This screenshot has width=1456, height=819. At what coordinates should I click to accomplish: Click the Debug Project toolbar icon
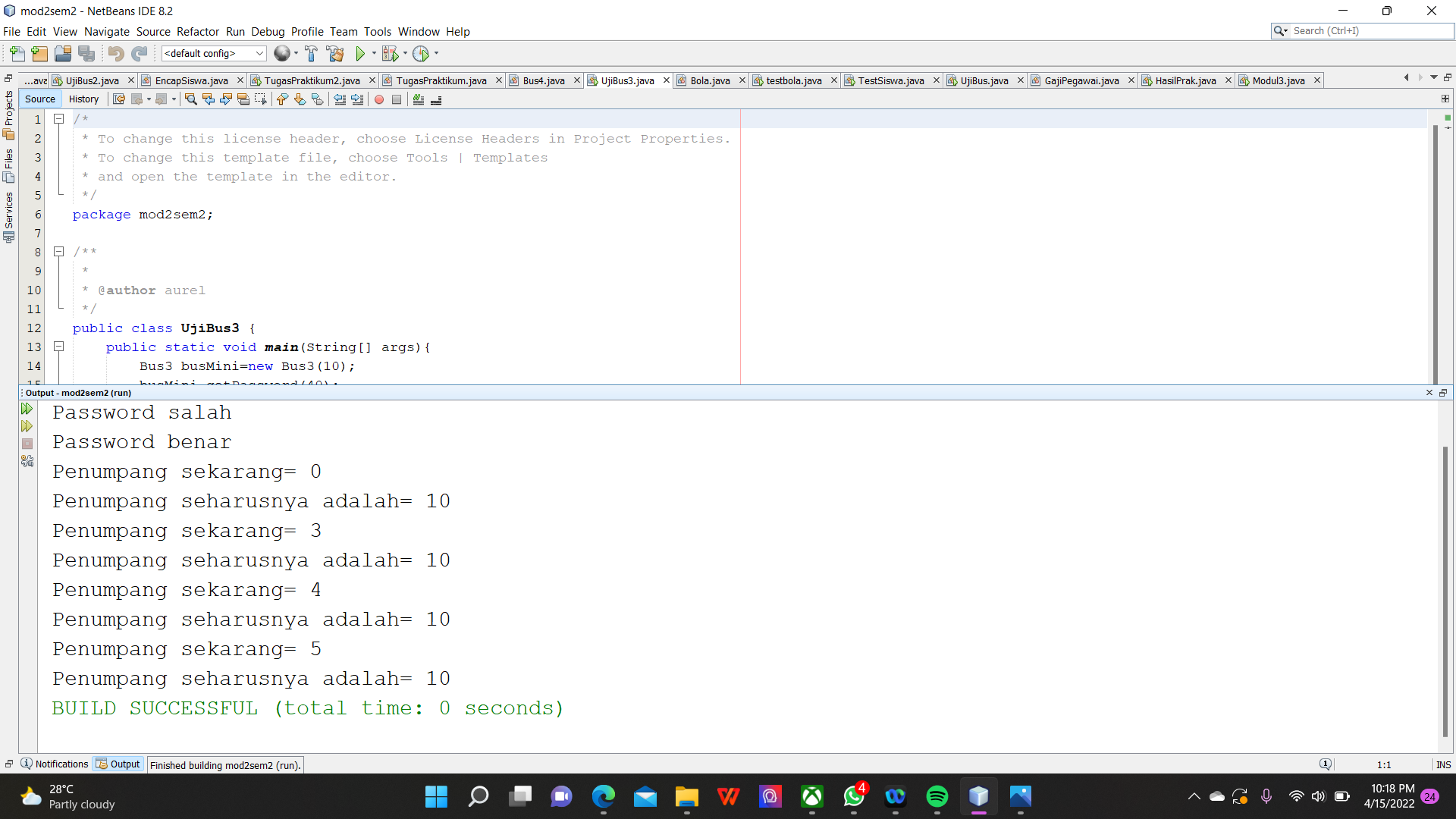[390, 54]
